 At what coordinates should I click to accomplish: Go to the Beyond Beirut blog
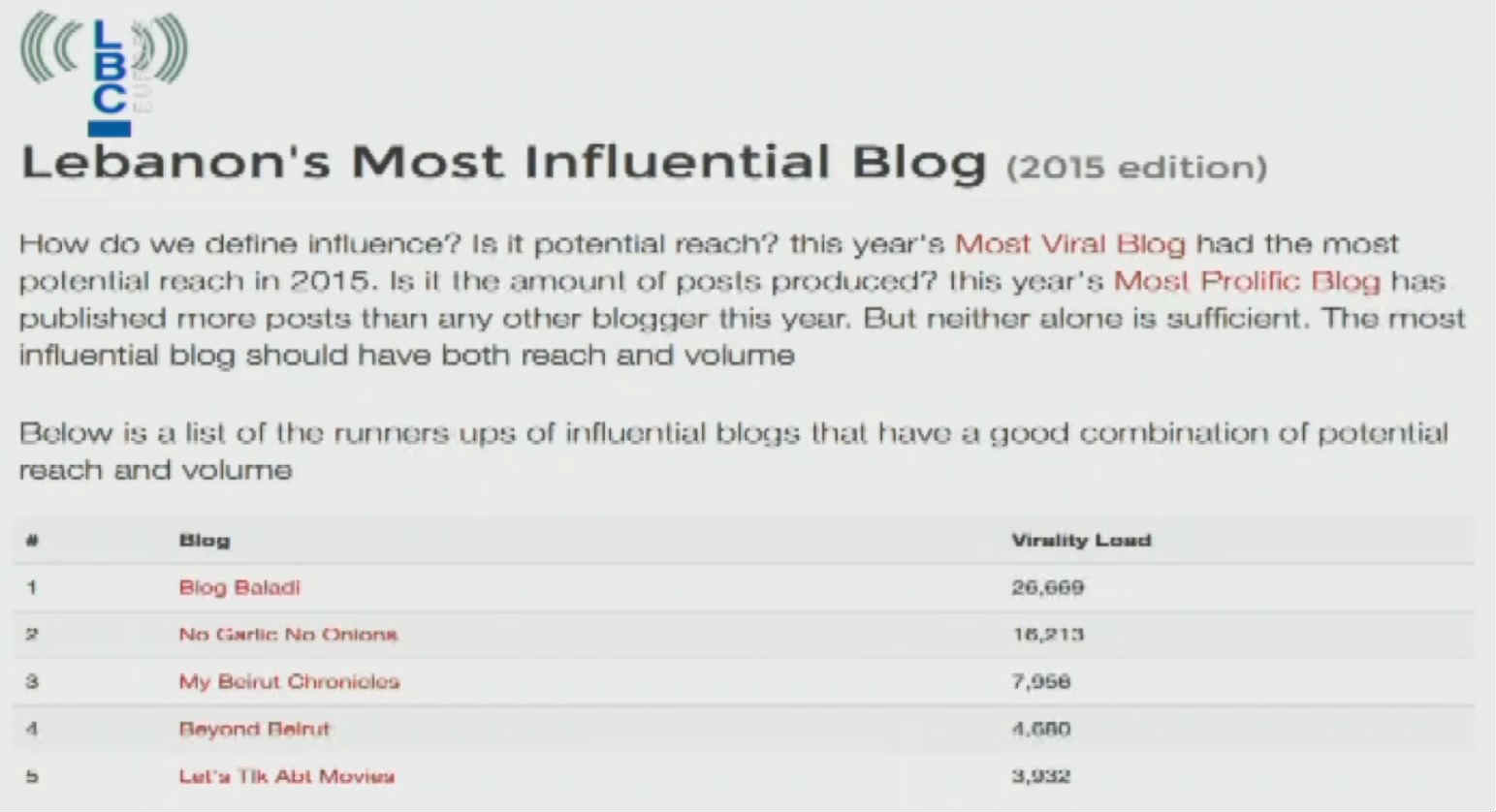[x=254, y=729]
